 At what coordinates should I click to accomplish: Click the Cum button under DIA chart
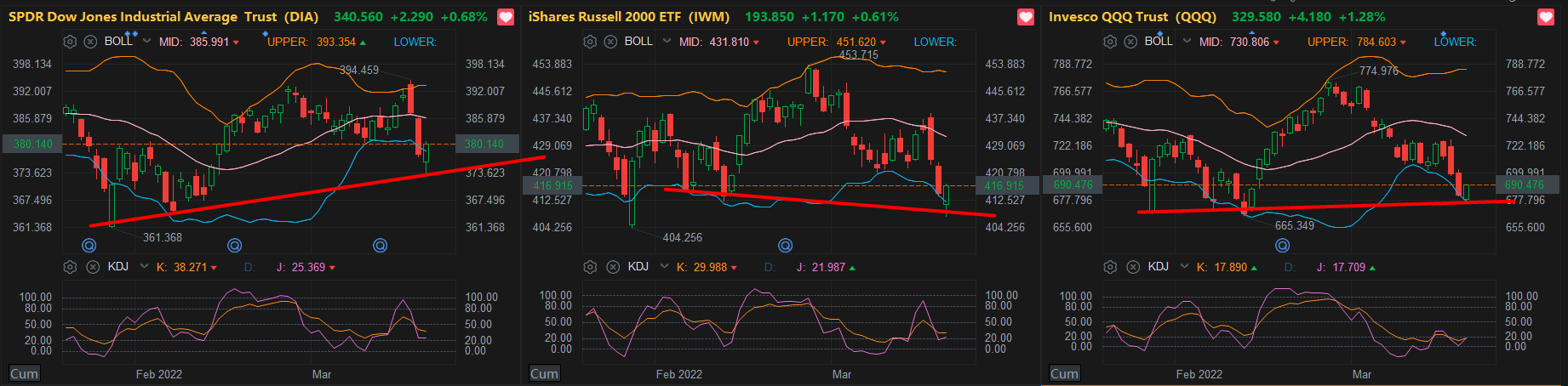click(x=24, y=374)
